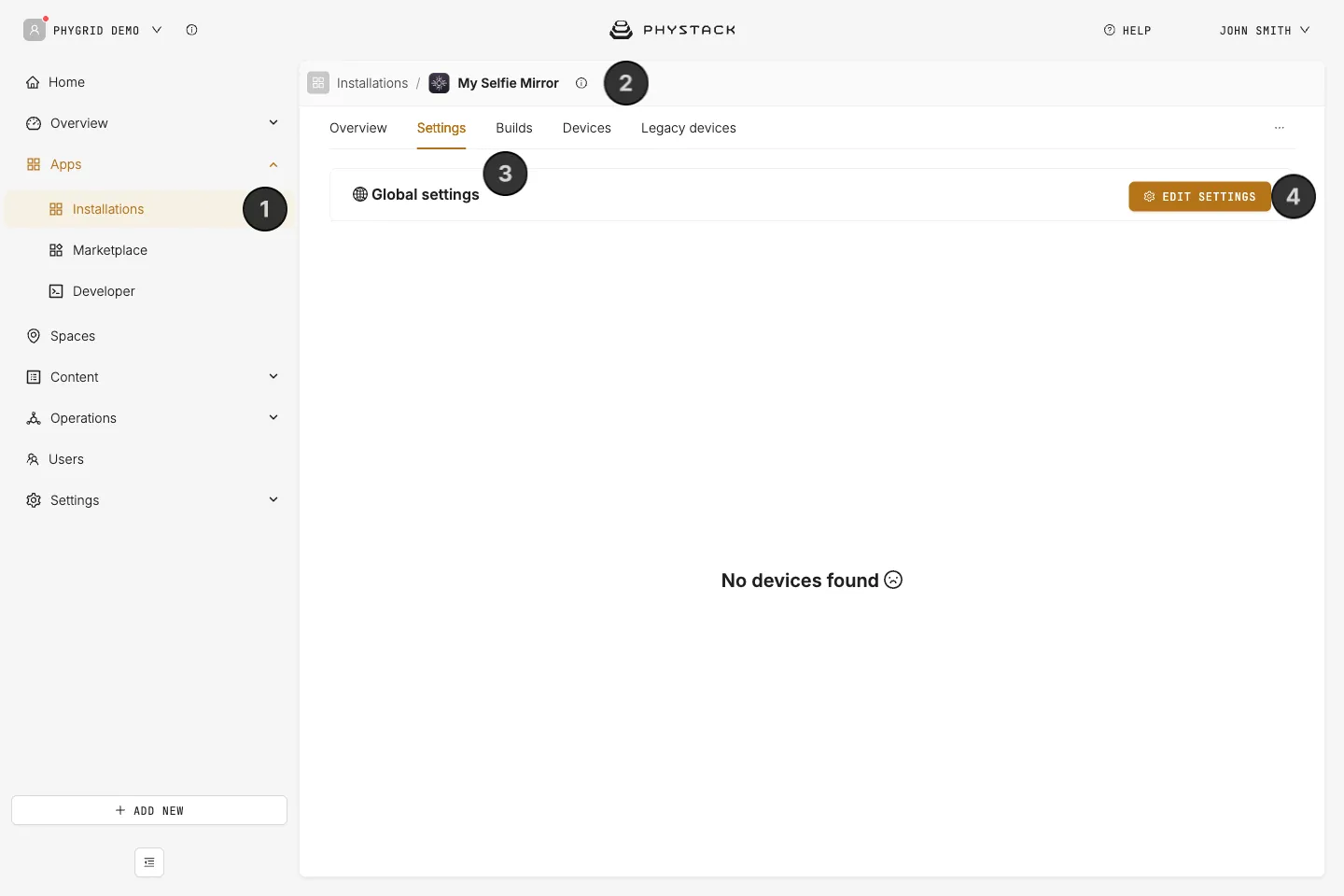
Task: Expand the Content sidebar section
Action: click(273, 376)
